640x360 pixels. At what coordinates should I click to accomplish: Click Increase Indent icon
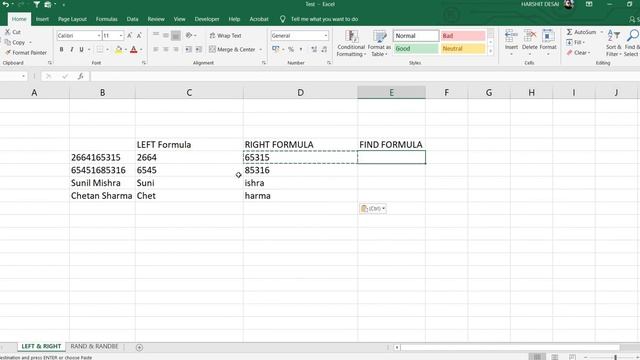(198, 49)
